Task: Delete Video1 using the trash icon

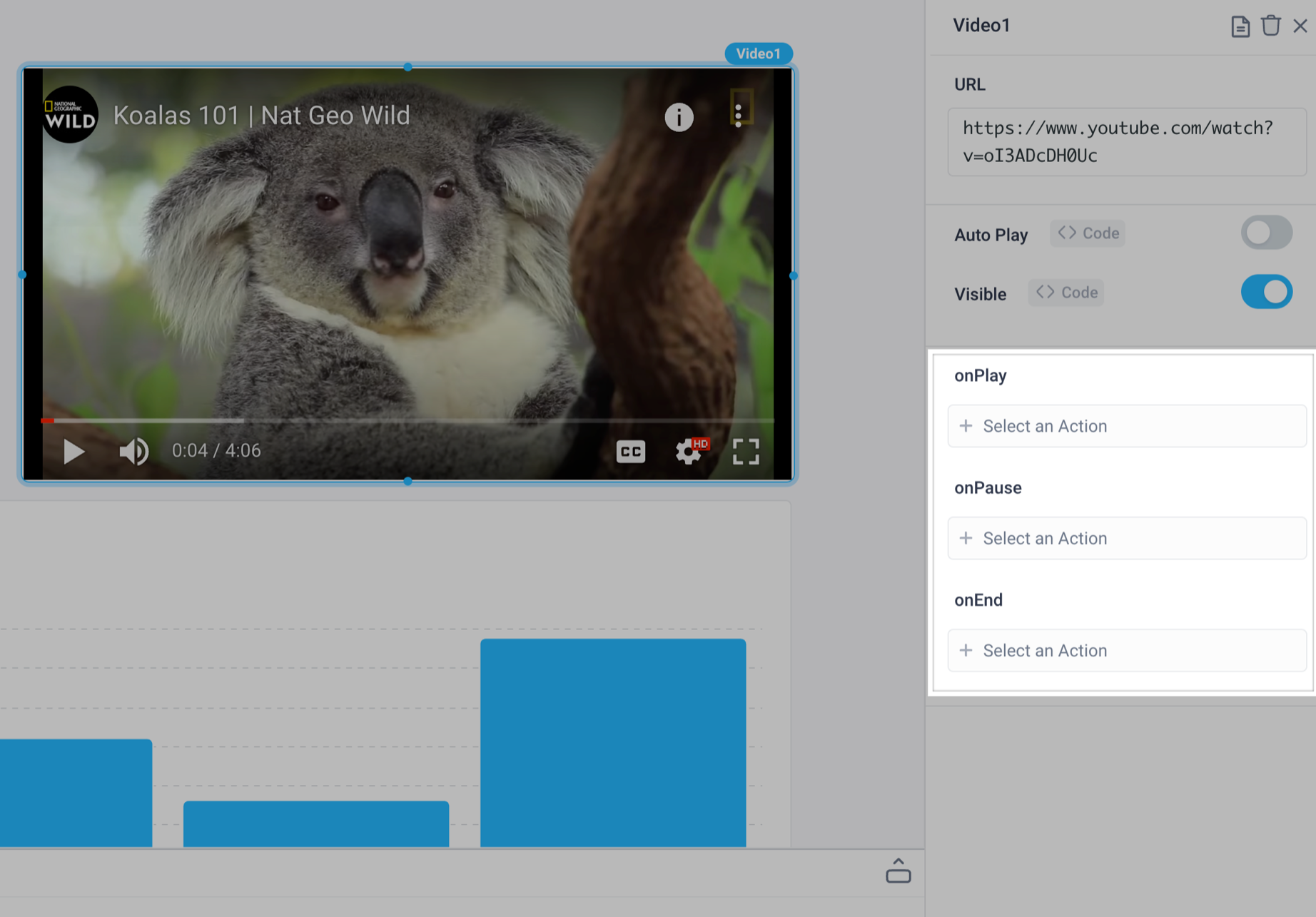Action: pyautogui.click(x=1271, y=26)
